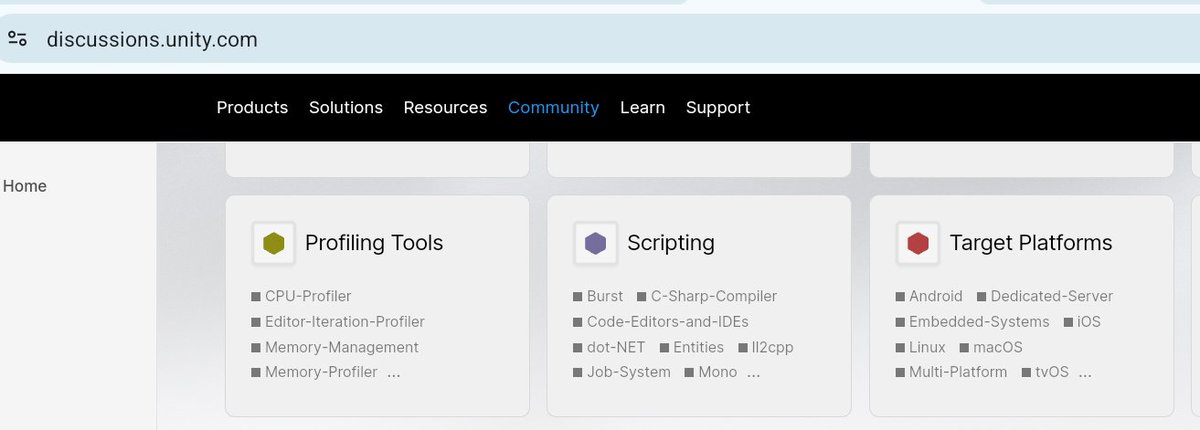Open the Products menu
1200x430 pixels.
coord(252,107)
